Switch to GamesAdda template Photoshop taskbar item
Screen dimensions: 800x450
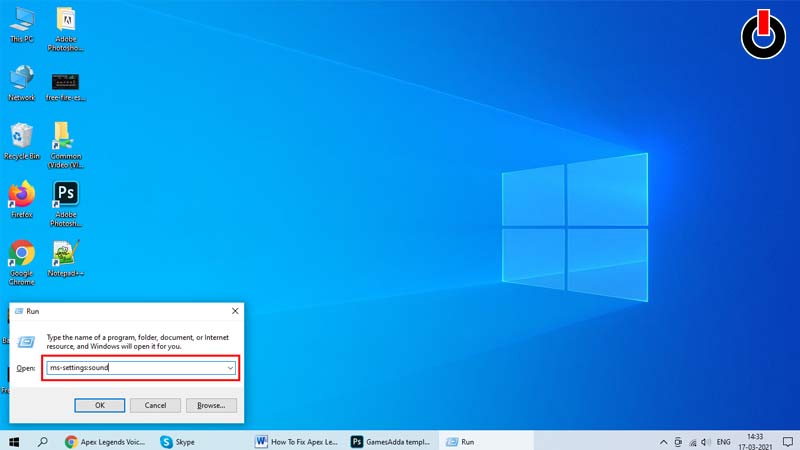[391, 441]
